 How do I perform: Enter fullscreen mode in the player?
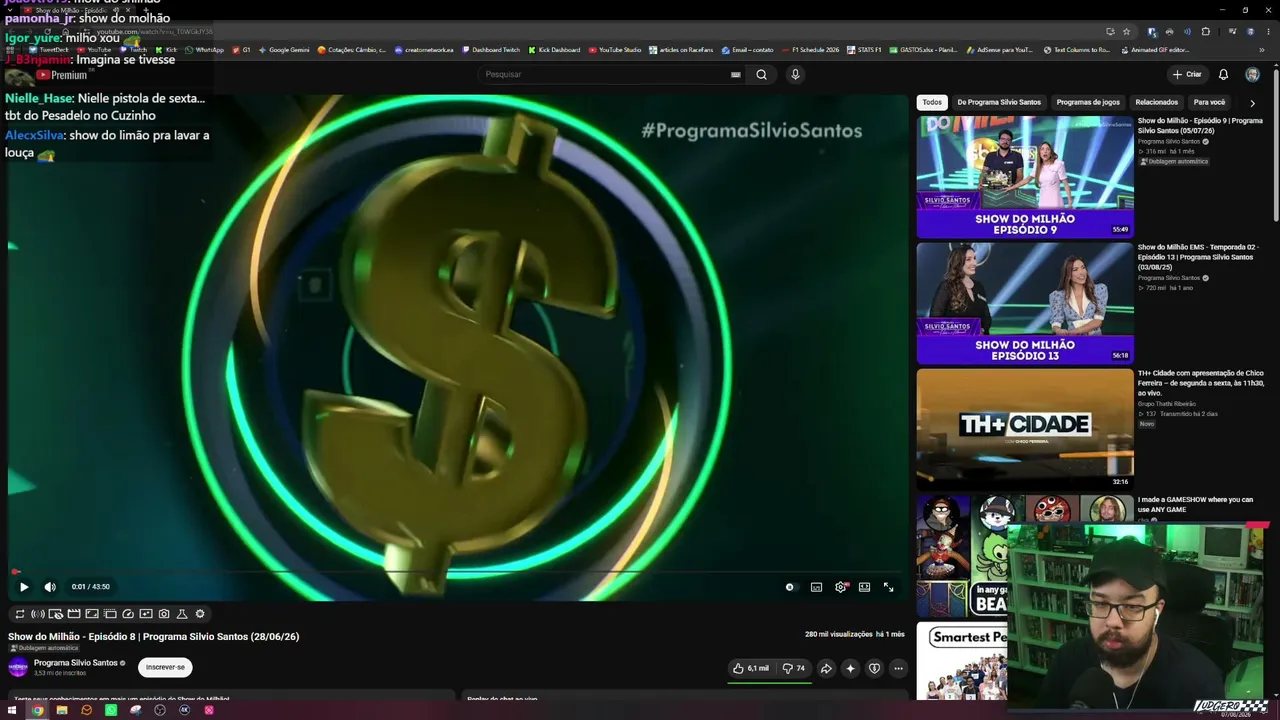click(888, 587)
